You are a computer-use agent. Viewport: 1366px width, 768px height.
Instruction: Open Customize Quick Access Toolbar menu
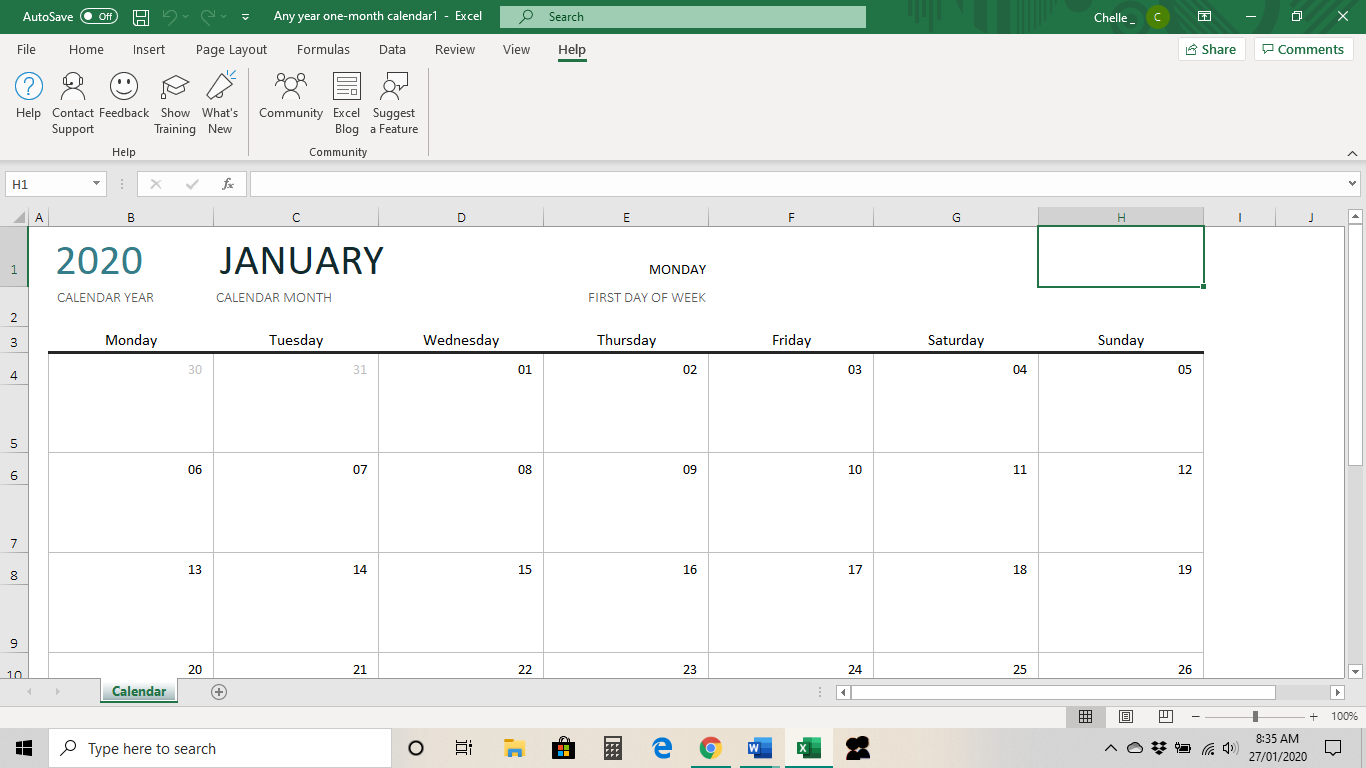click(244, 16)
